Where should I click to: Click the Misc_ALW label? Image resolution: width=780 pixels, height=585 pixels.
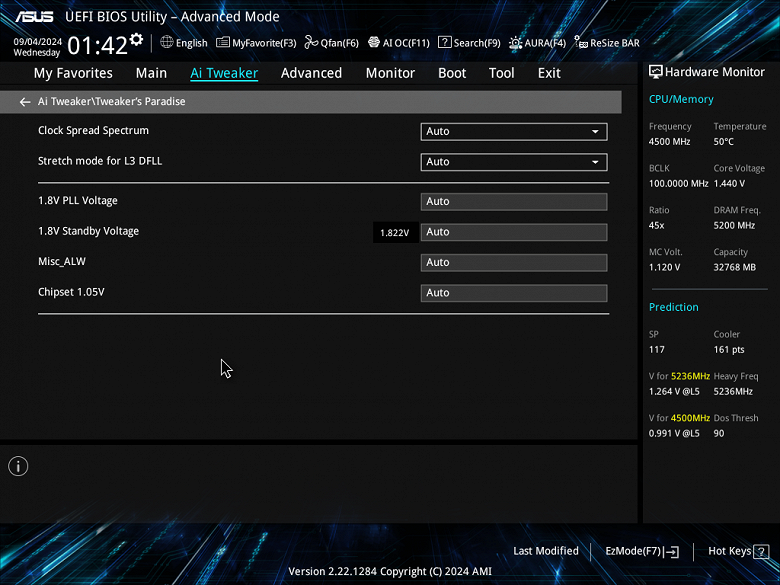coord(62,262)
